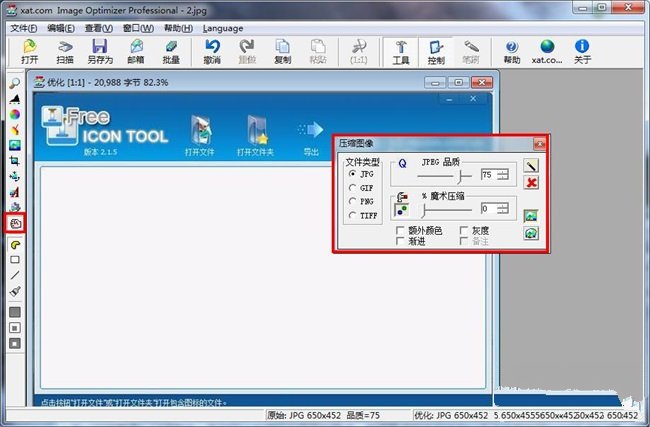The height and width of the screenshot is (427, 650).
Task: Click the magic compress value field showing 0
Action: click(x=489, y=209)
